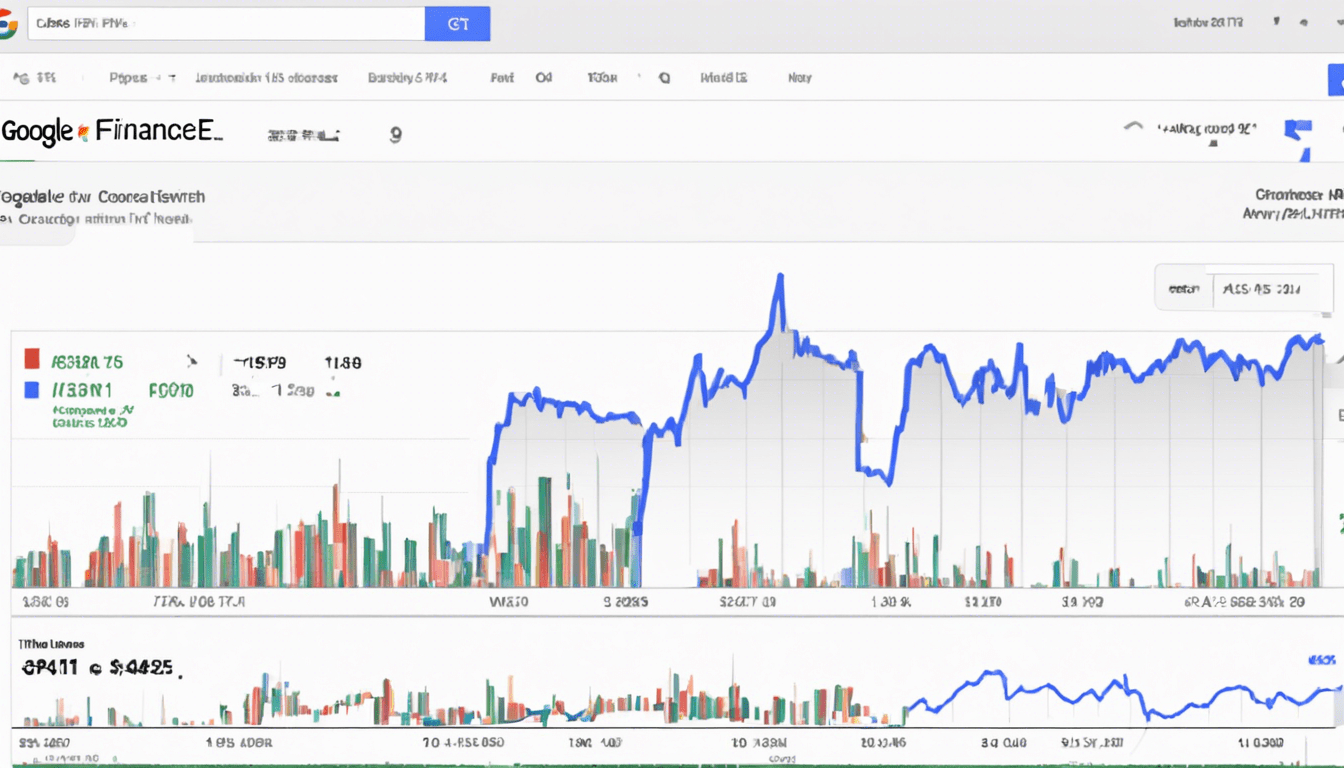Click the Google logo beside the search box
Viewport: 1344px width, 768px height.
click(x=7, y=24)
